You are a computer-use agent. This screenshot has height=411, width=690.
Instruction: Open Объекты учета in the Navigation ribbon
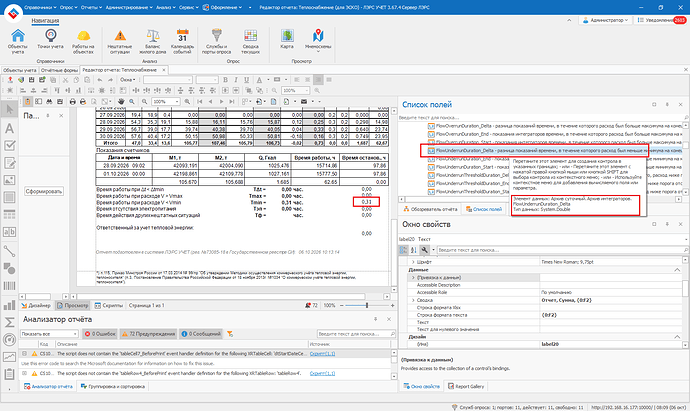(x=18, y=41)
